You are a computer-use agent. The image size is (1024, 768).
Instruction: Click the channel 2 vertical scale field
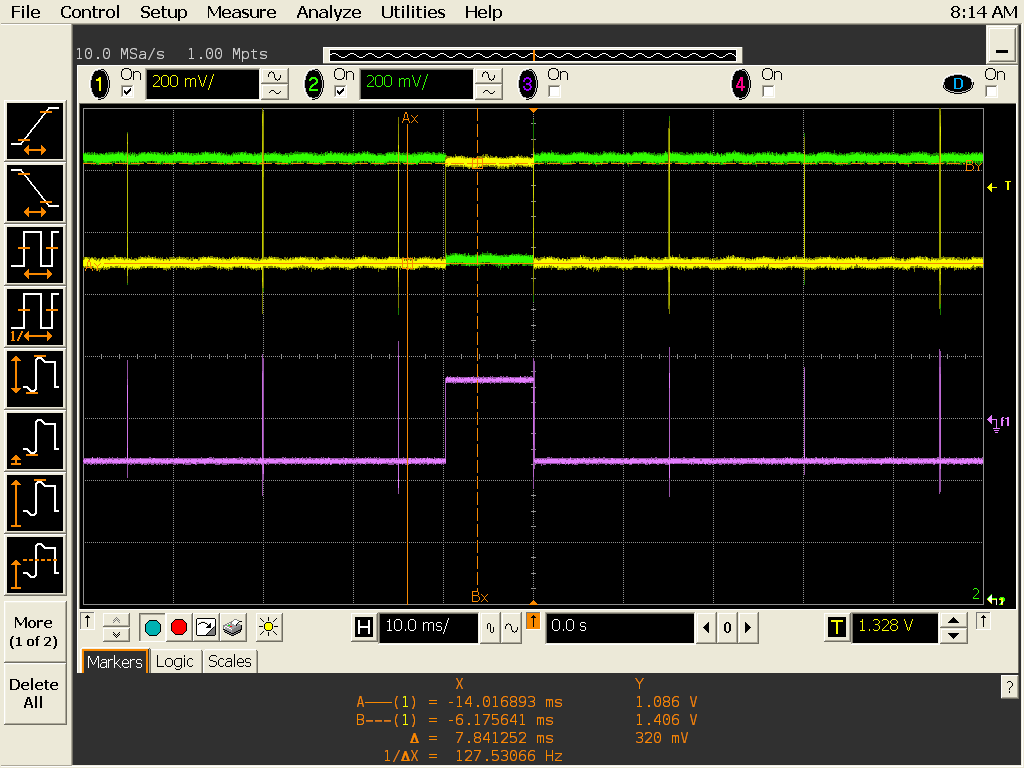coord(414,84)
